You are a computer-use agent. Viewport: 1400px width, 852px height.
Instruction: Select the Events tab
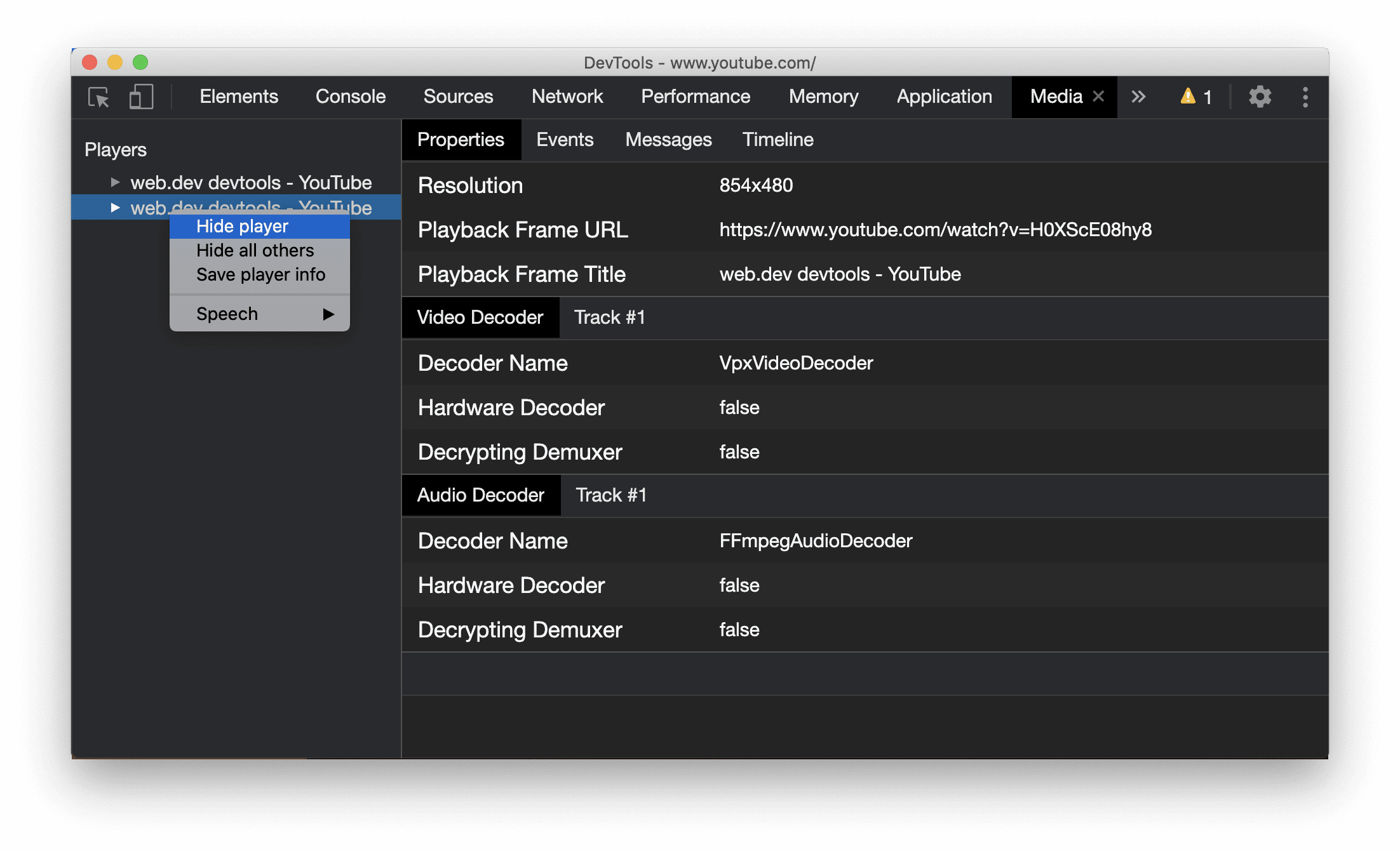point(564,140)
